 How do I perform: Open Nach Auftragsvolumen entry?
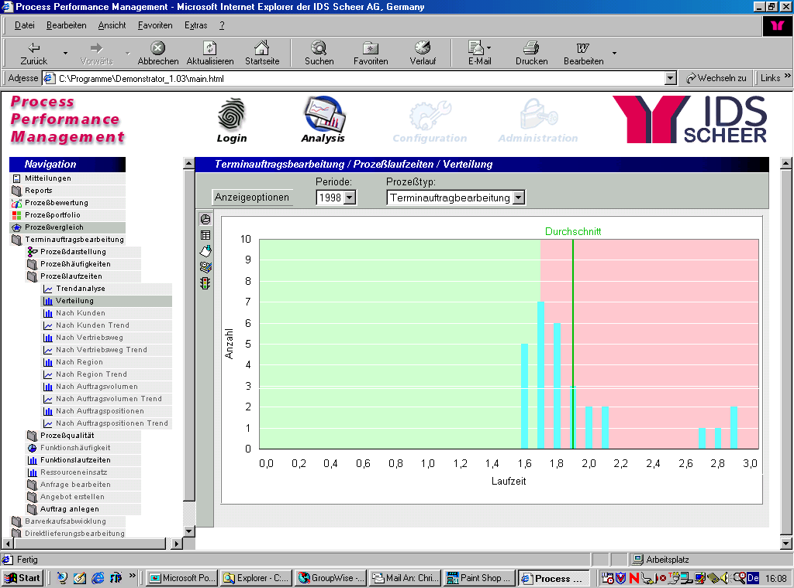(x=106, y=386)
